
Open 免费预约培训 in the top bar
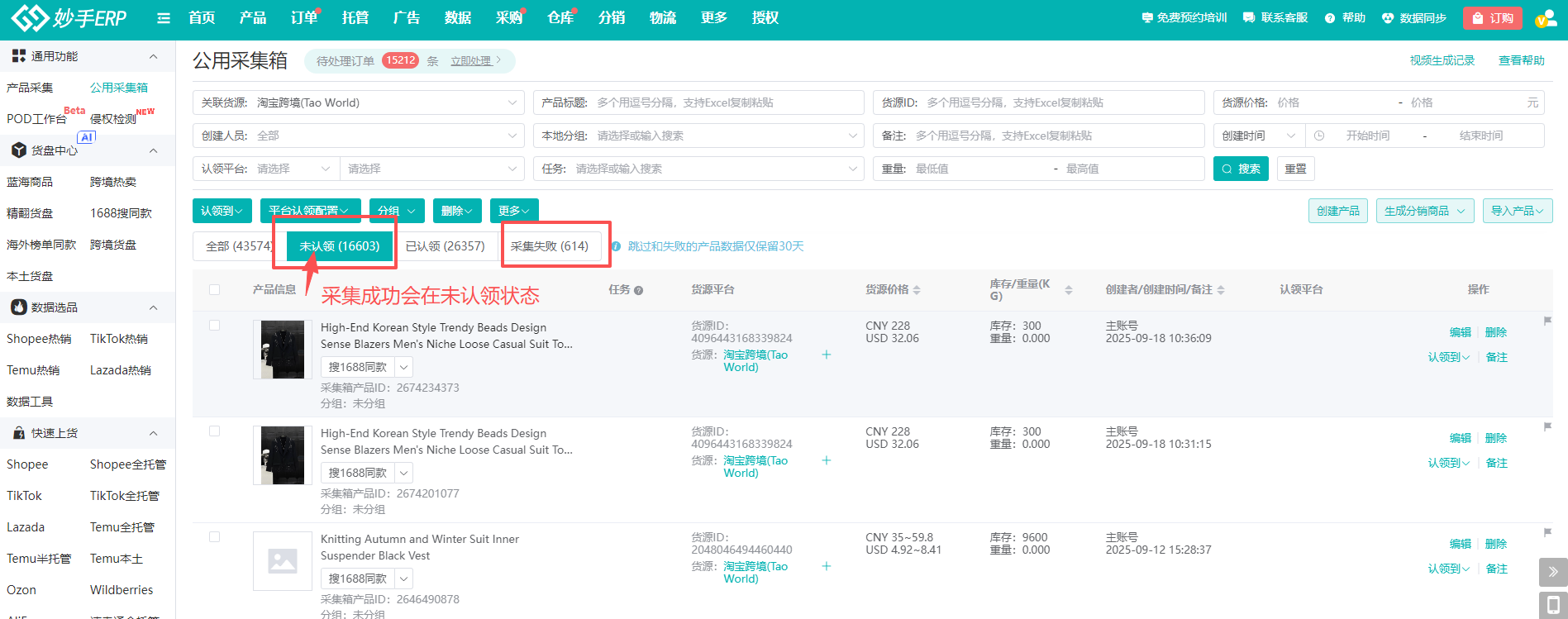(x=1184, y=18)
